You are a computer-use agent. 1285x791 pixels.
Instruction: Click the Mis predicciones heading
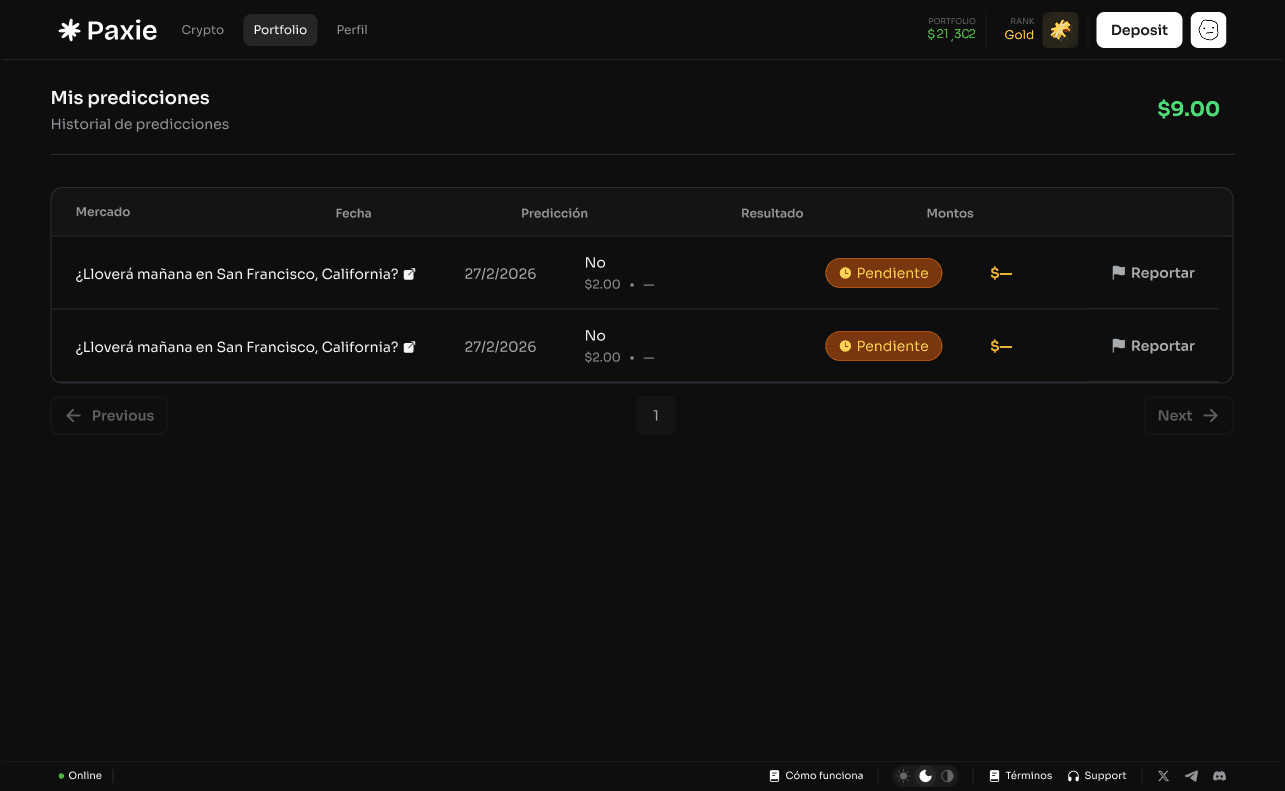point(130,98)
